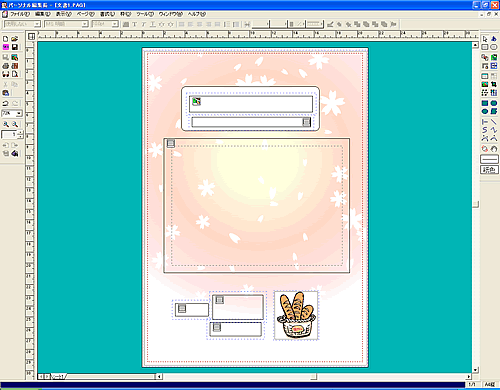
Task: Select the large central text frame icon
Action: [171, 143]
